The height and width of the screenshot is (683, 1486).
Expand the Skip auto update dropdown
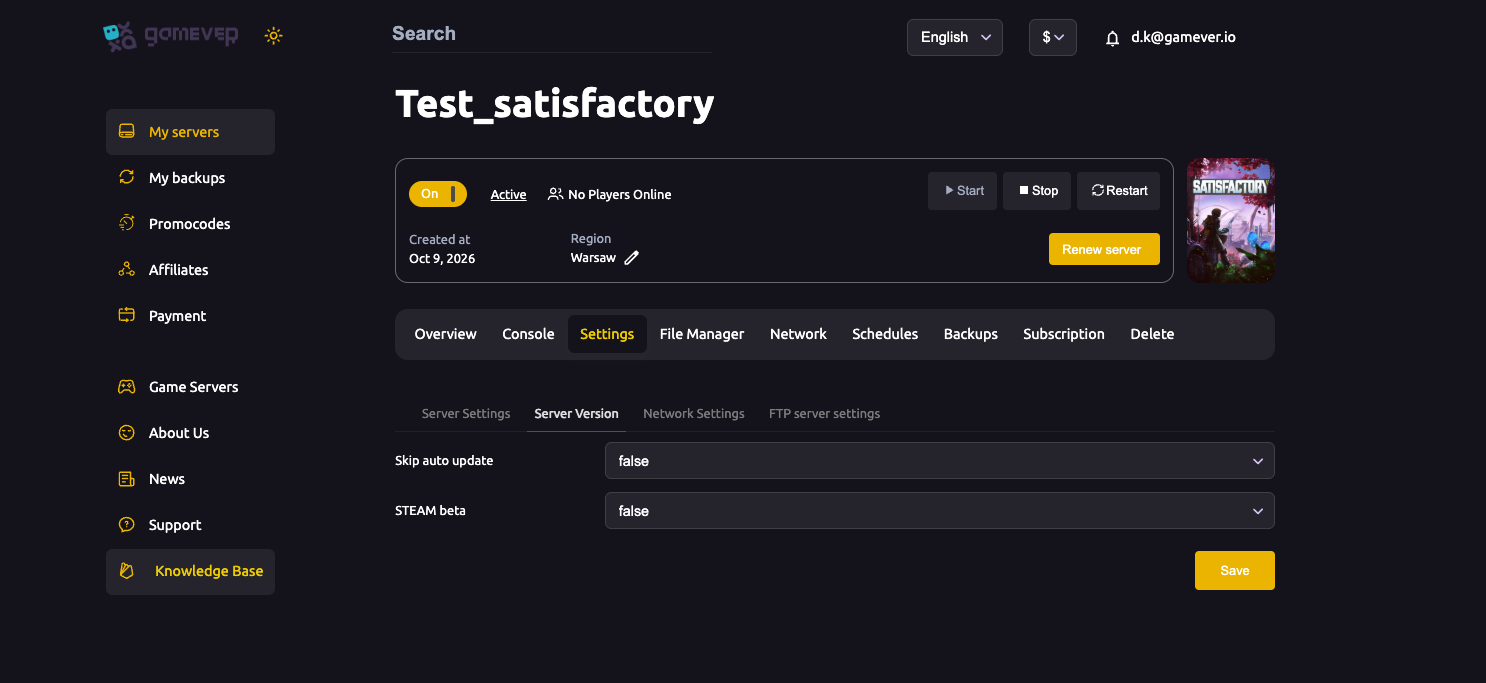940,461
